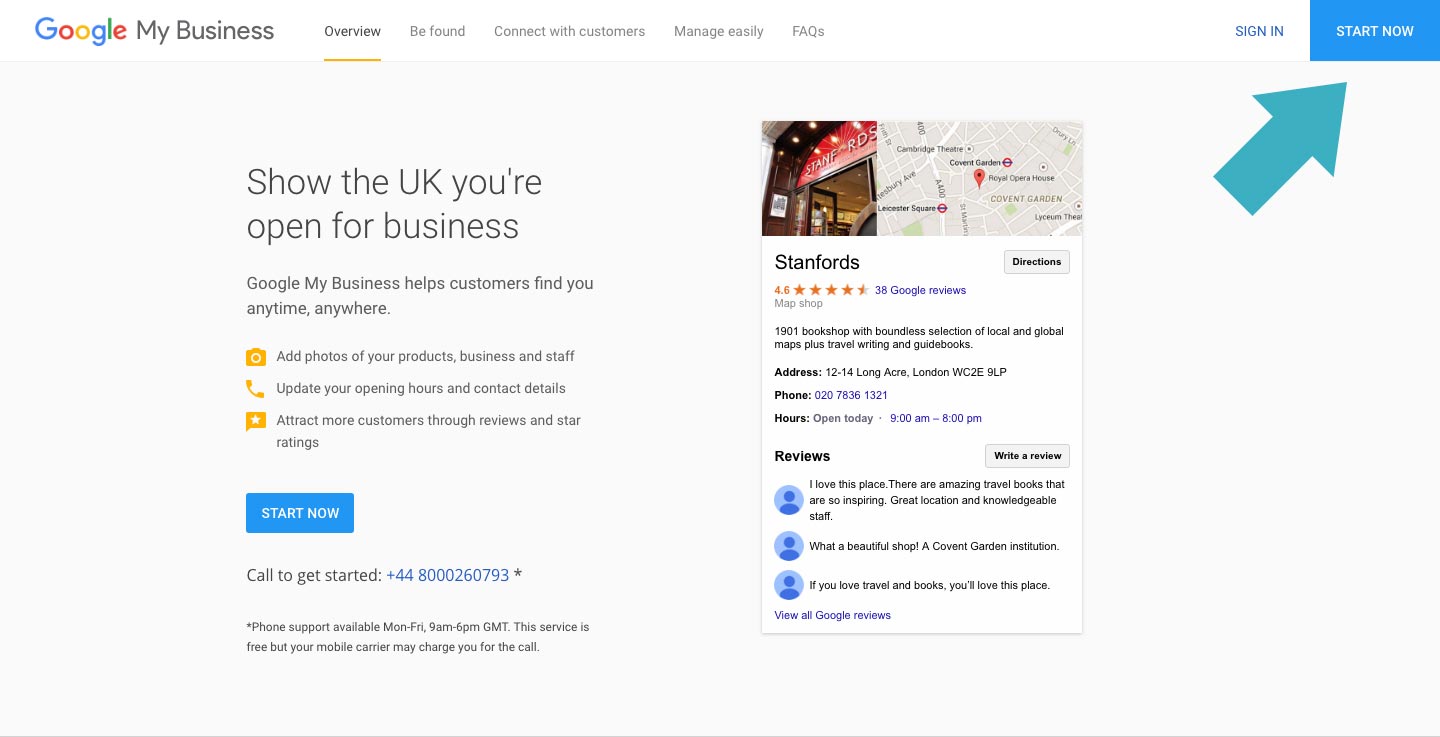The image size is (1440, 737).
Task: Select the Manage easily tab
Action: point(718,31)
